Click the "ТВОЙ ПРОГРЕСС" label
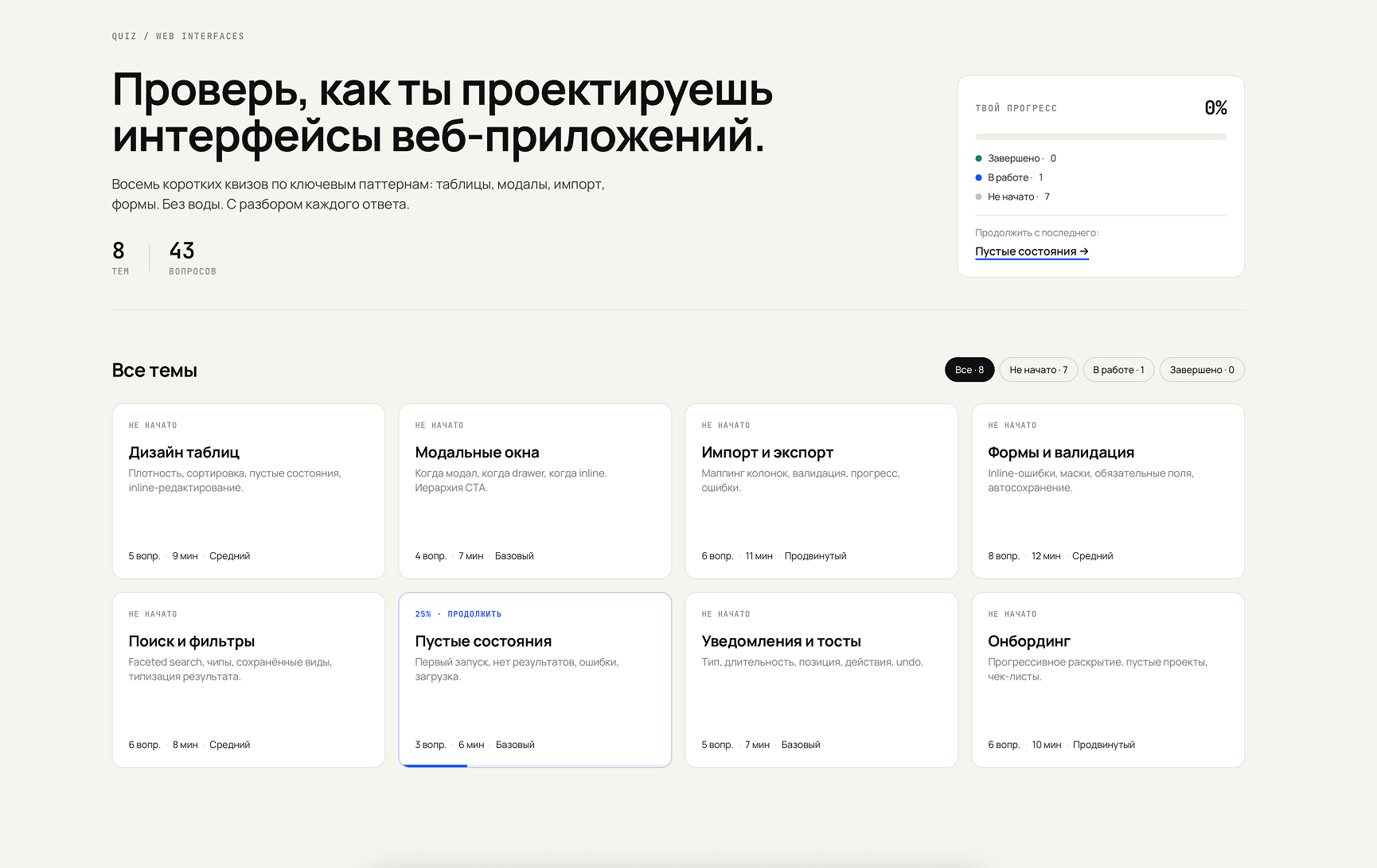Viewport: 1377px width, 868px height. click(1016, 108)
